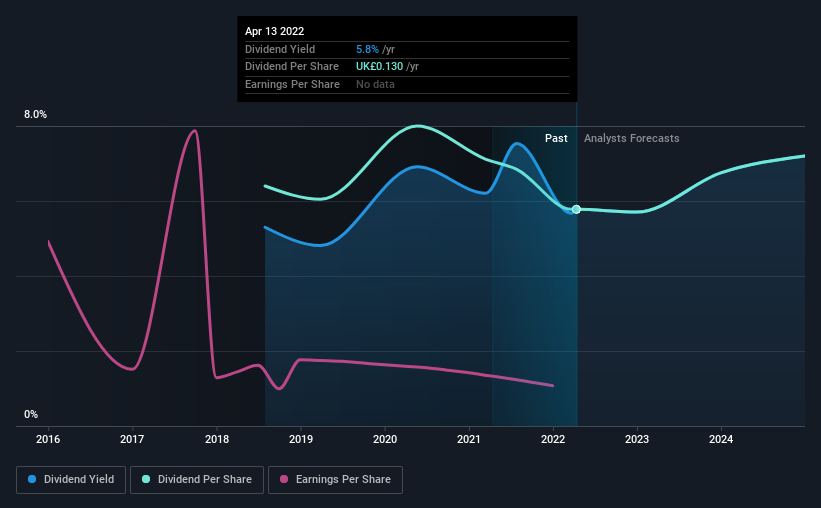The image size is (821, 508).
Task: Click the 2023 x-axis label
Action: tap(637, 439)
